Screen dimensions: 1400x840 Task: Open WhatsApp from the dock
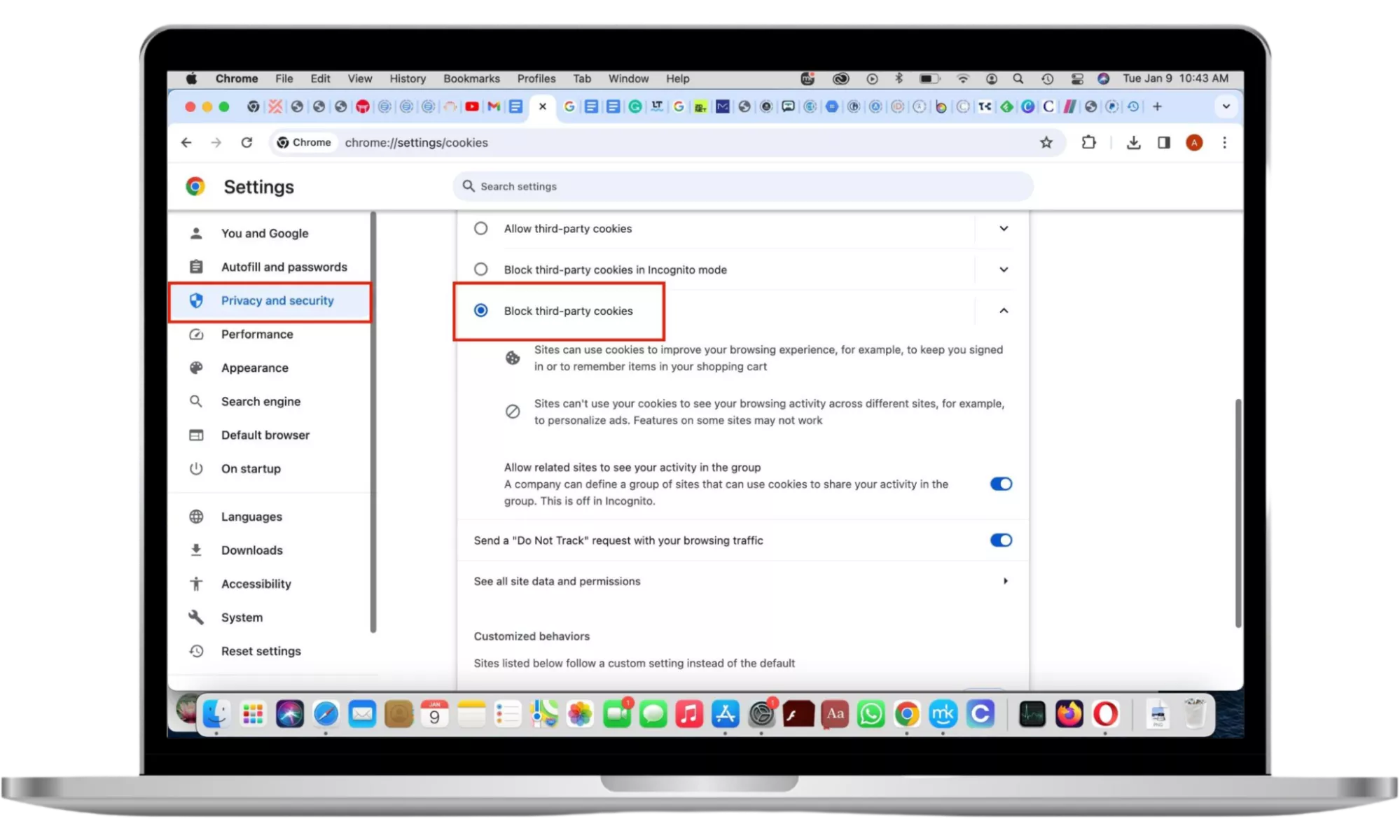point(871,714)
